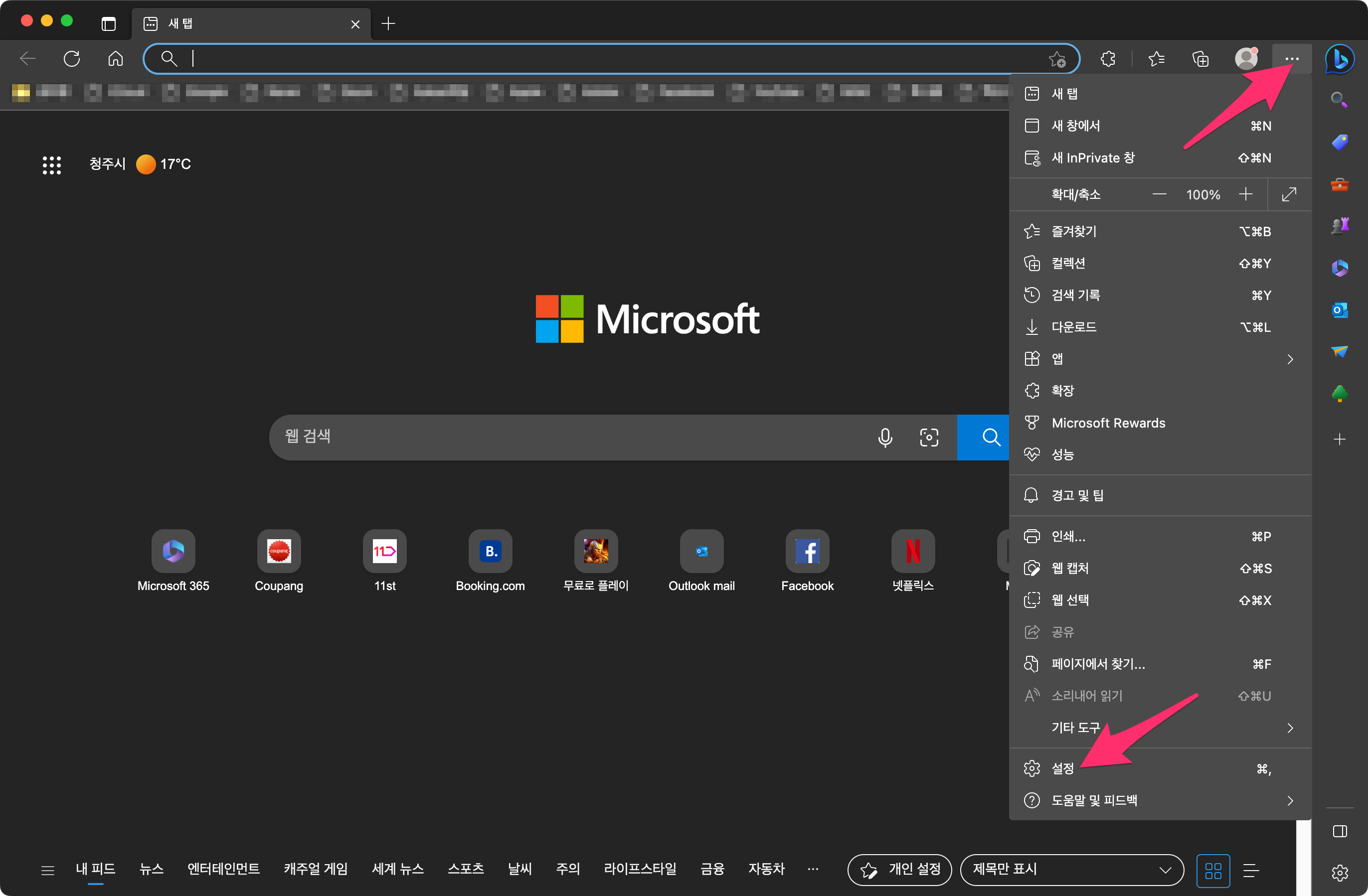Click the zoom in plus button
Screen dimensions: 1368x896
coord(1245,194)
